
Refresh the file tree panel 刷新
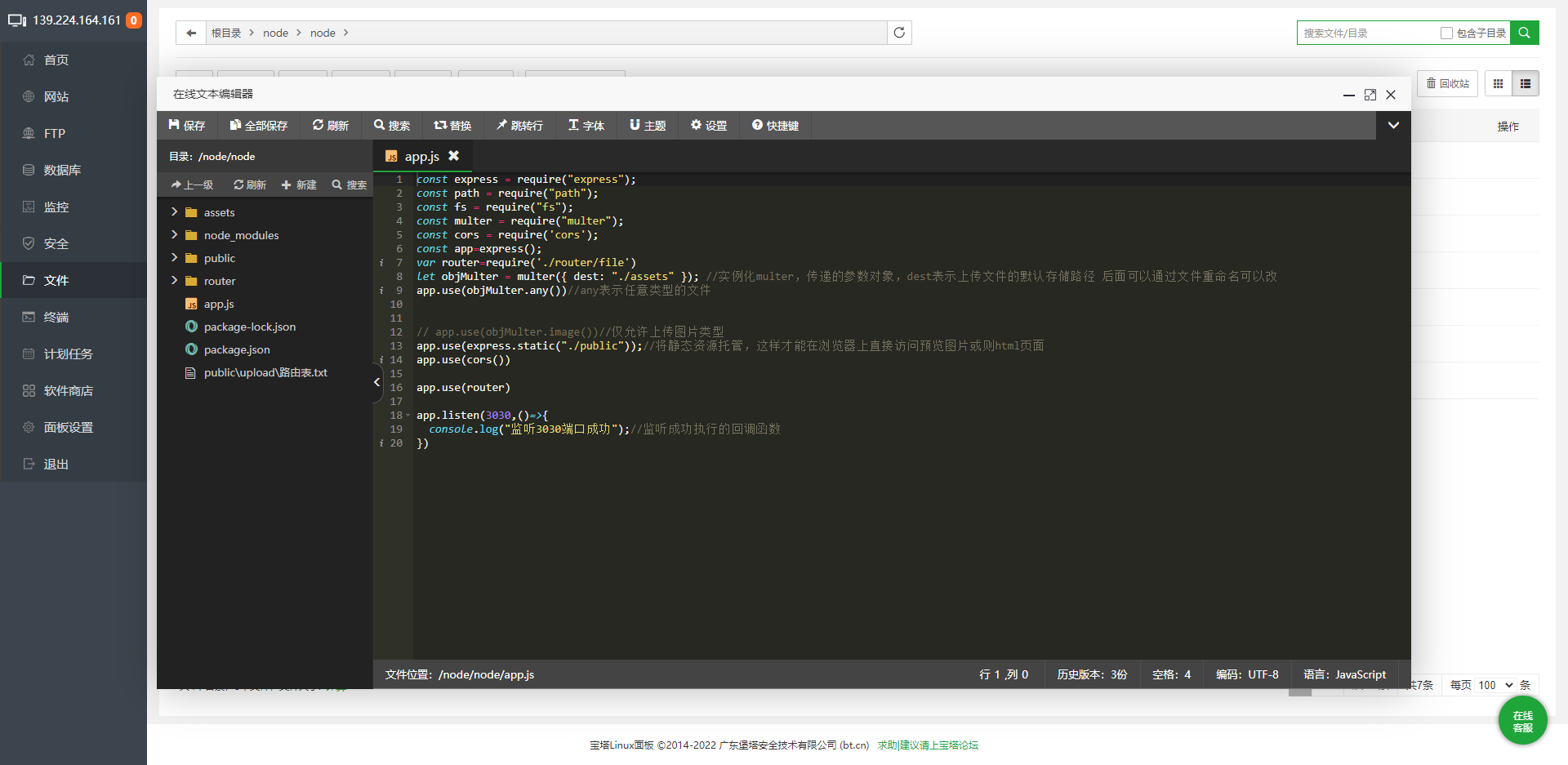(250, 185)
